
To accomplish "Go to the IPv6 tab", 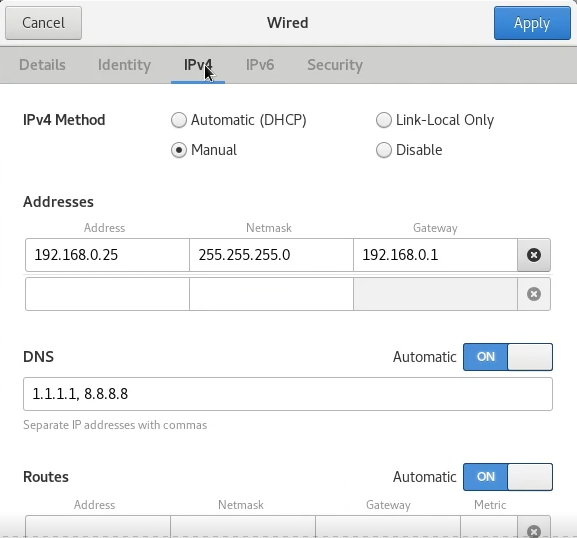I will pos(260,65).
